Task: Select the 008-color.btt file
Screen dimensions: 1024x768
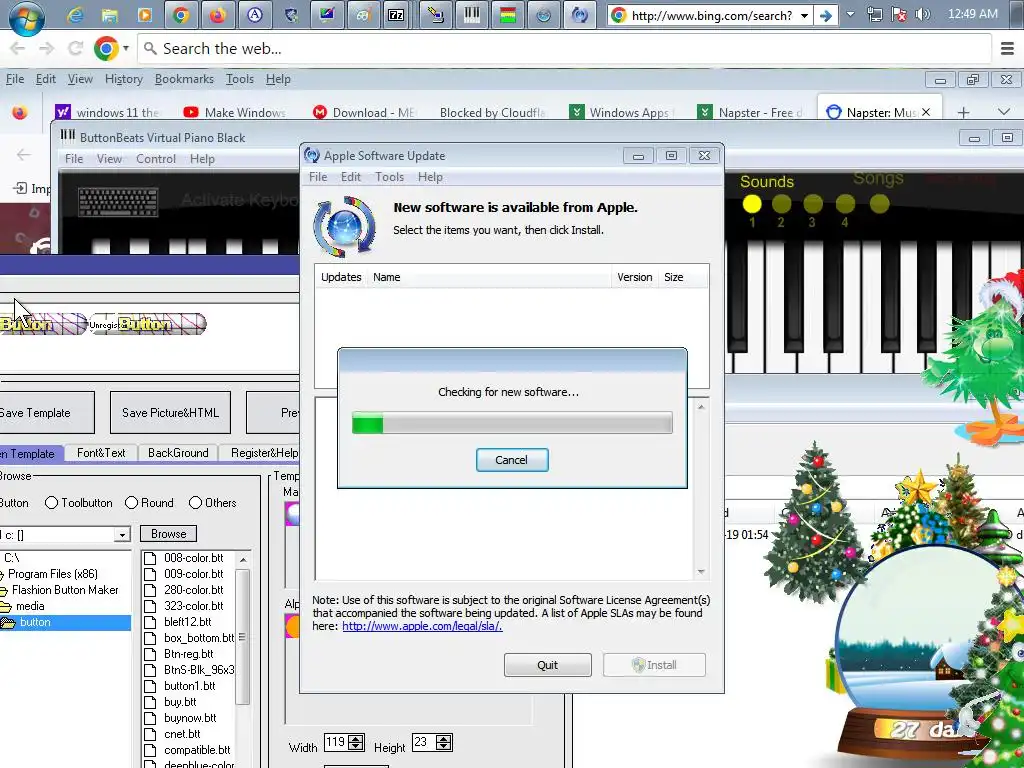Action: coord(193,558)
